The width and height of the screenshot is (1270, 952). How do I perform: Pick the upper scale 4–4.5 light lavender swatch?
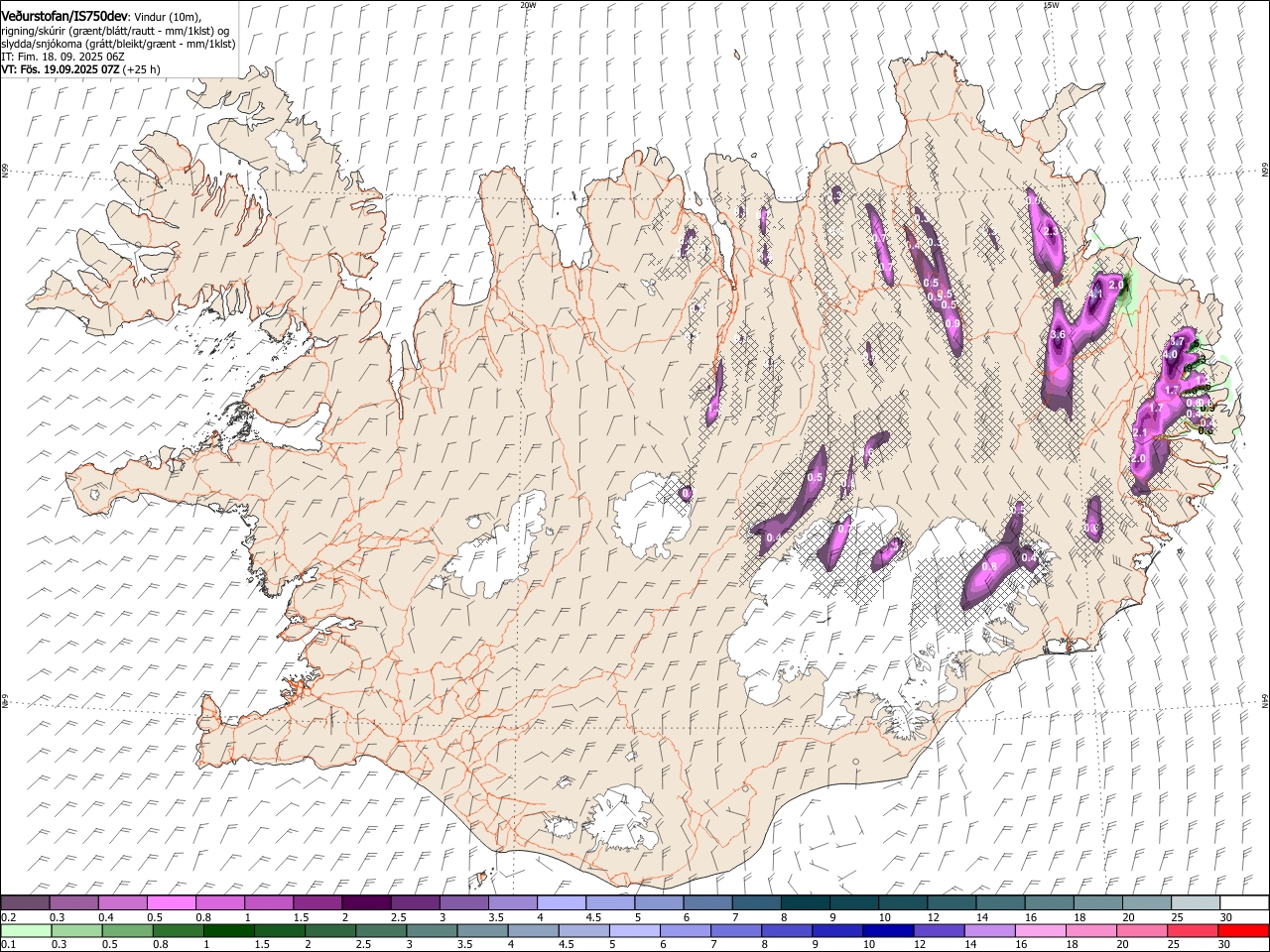point(562,903)
